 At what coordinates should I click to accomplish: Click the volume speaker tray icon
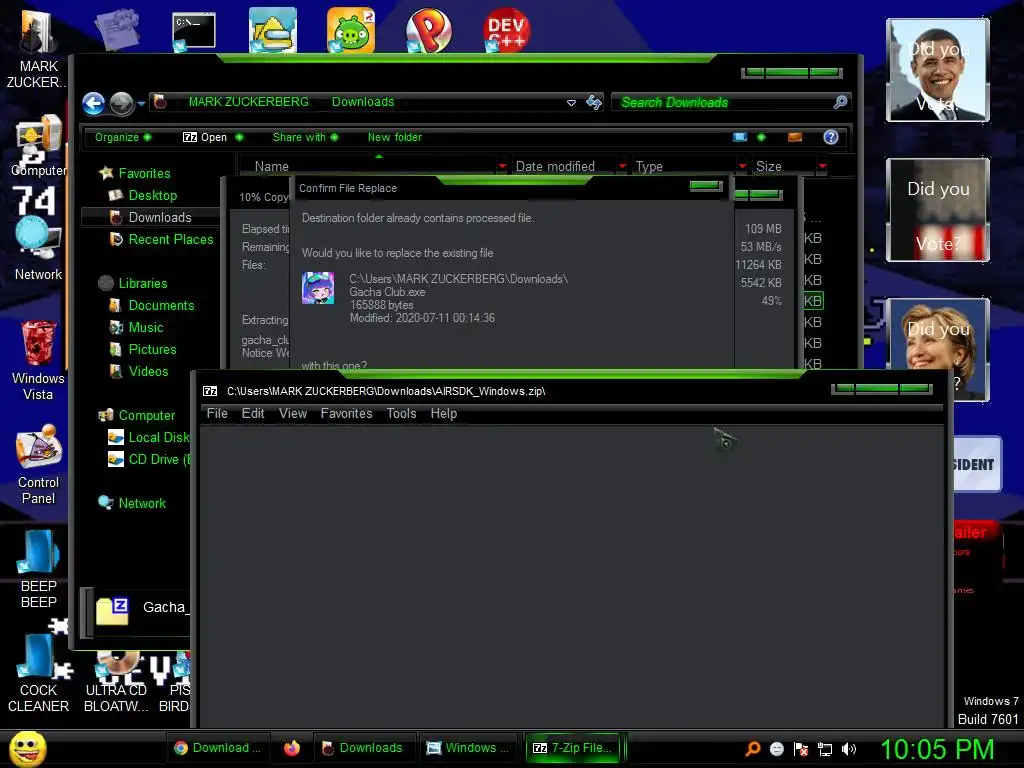848,749
